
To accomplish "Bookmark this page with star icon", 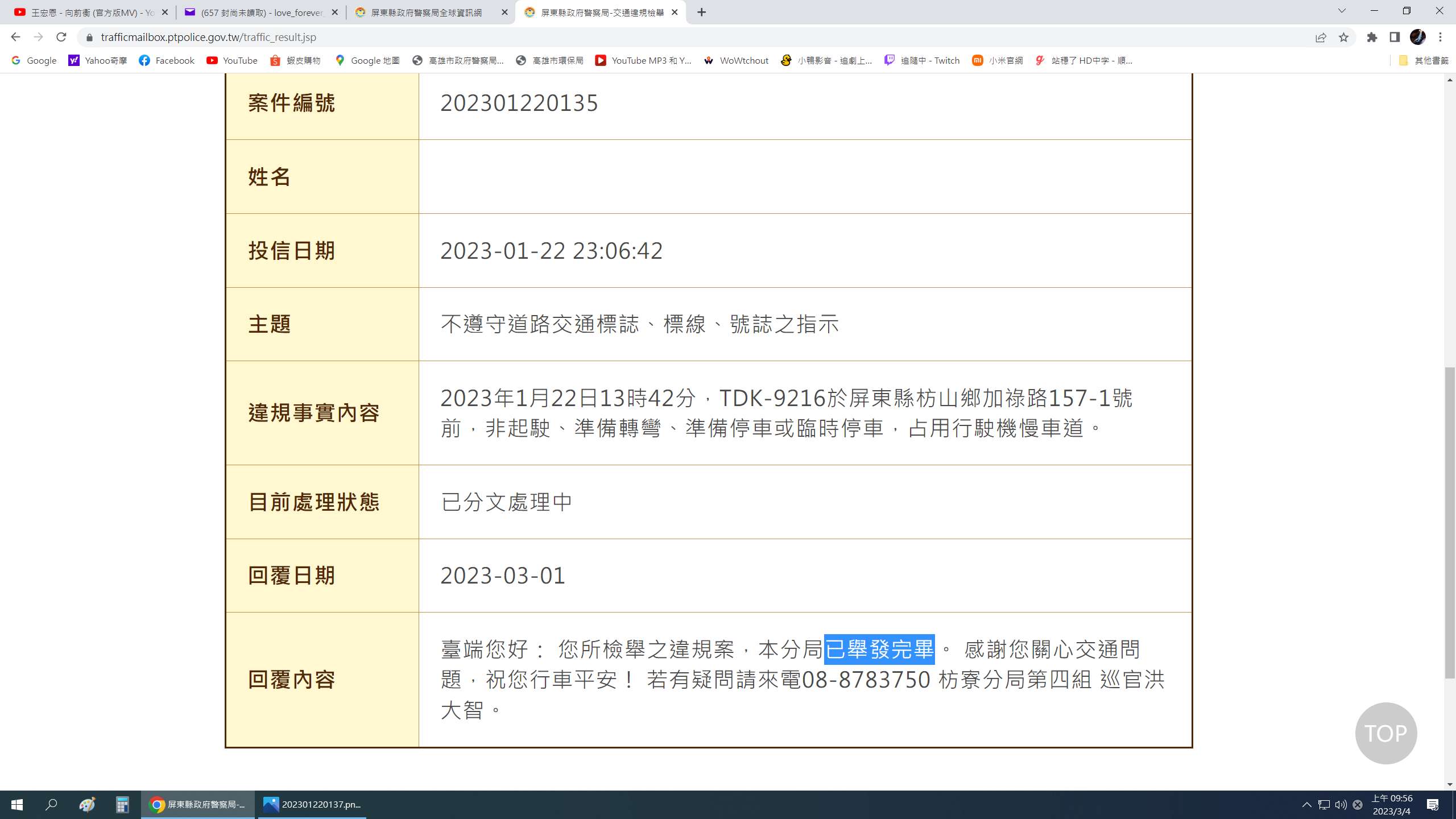I will (1343, 37).
